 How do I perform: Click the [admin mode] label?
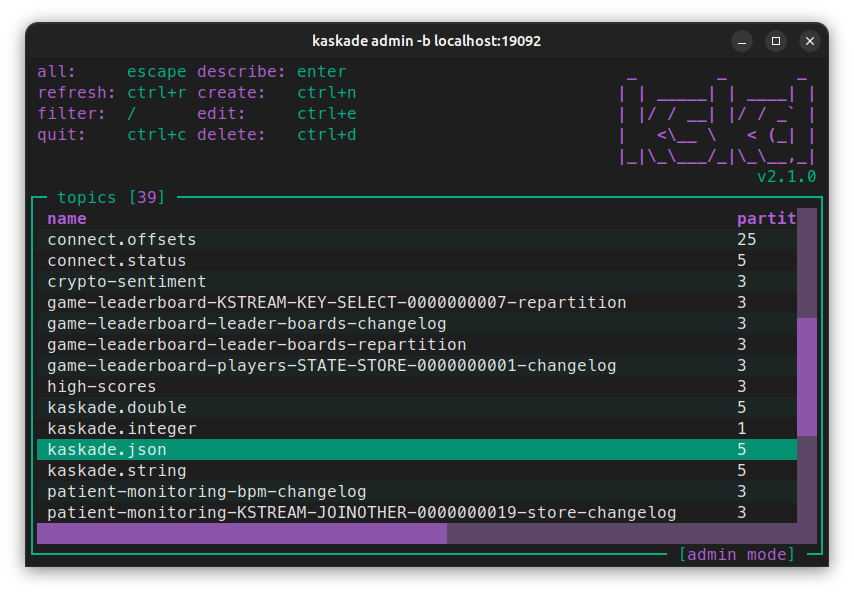coord(736,554)
